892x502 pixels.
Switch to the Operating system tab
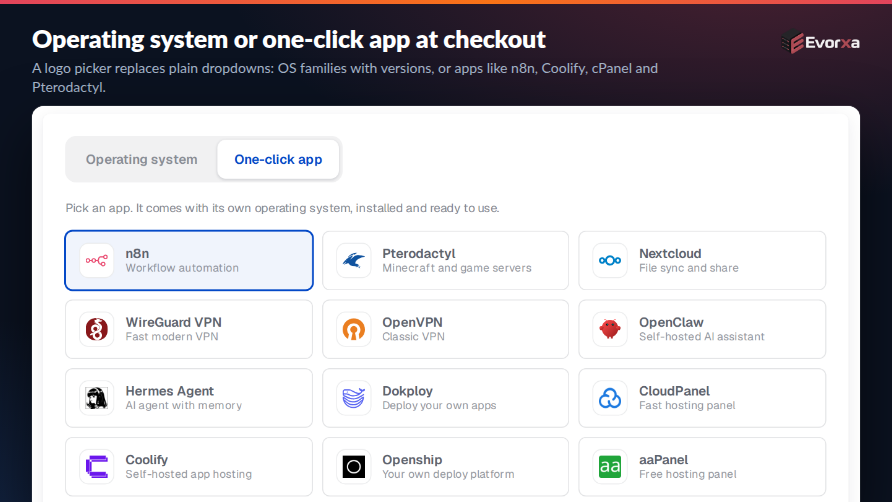(142, 159)
